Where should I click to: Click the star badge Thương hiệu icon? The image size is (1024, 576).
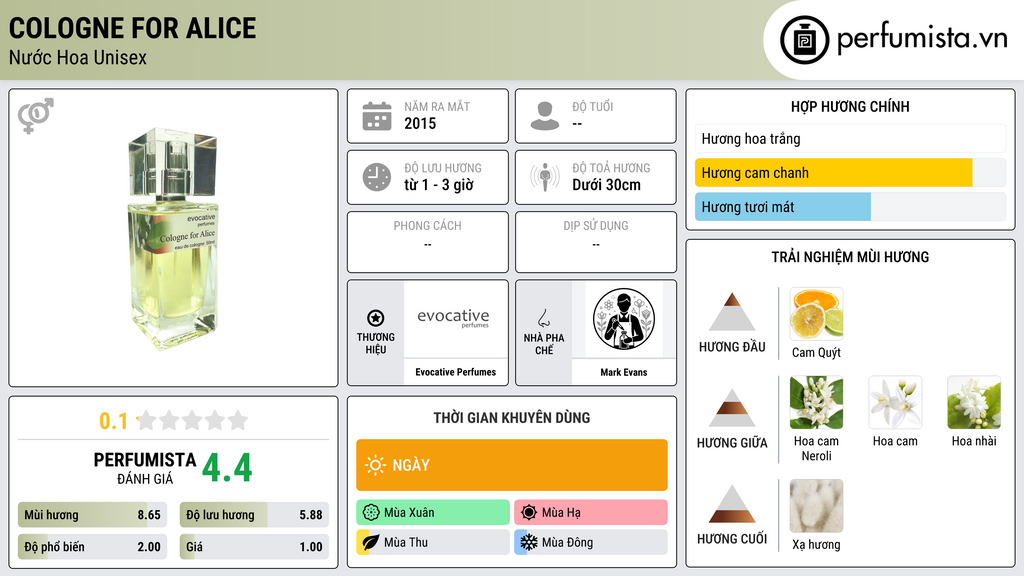pos(376,318)
